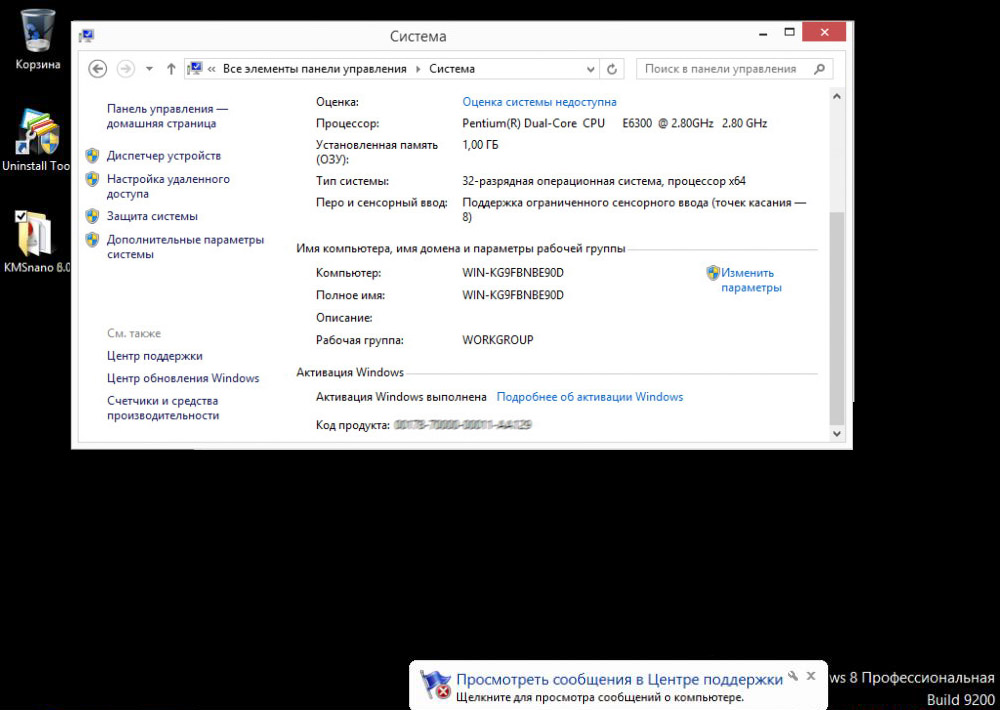1000x710 pixels.
Task: Open Центр поддержки link
Action: coord(155,356)
